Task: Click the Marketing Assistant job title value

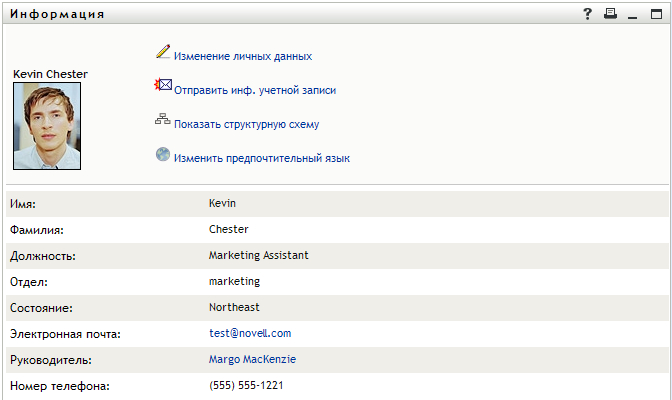Action: [258, 255]
